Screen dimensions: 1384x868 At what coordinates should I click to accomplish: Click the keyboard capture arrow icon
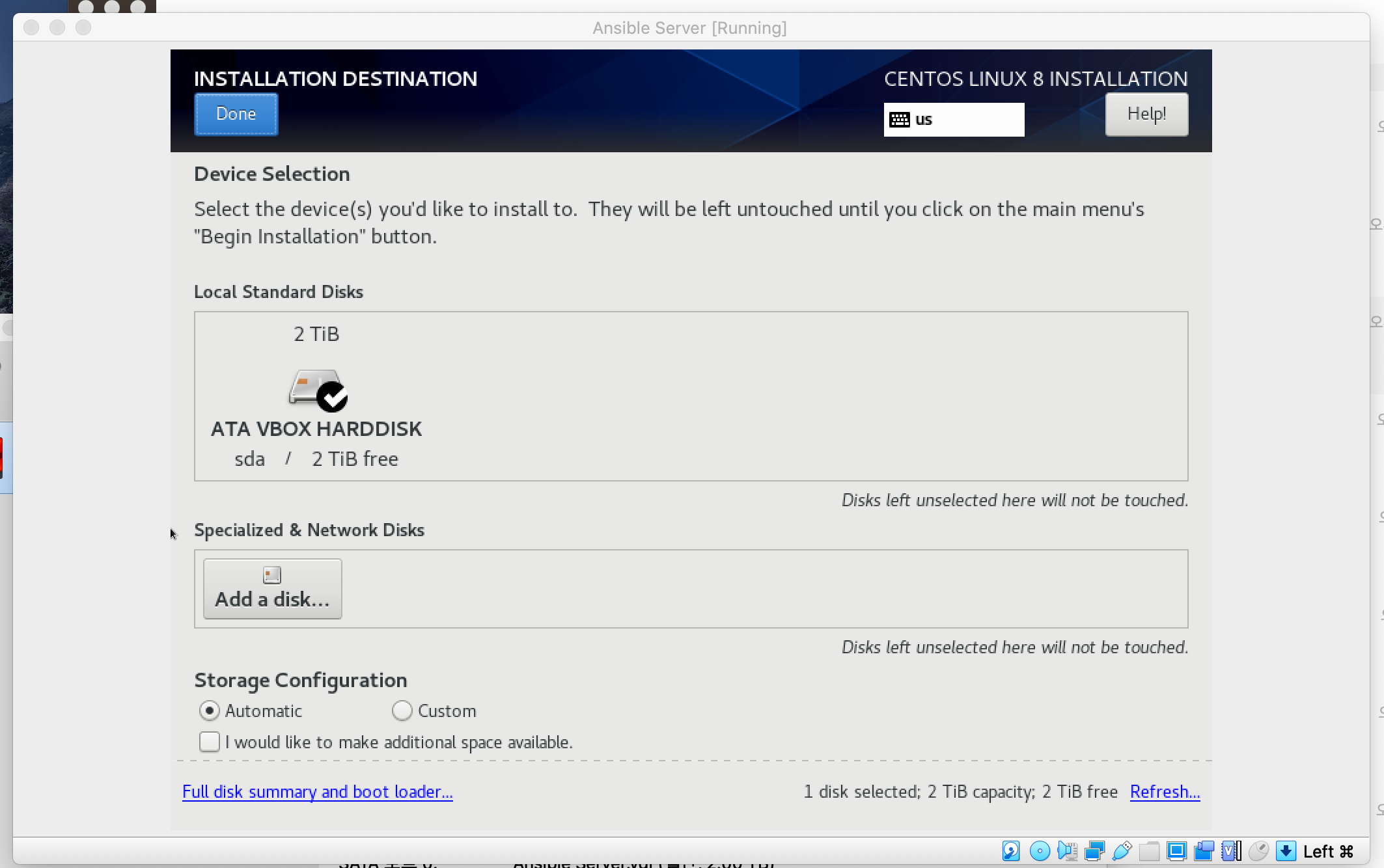tap(1286, 851)
